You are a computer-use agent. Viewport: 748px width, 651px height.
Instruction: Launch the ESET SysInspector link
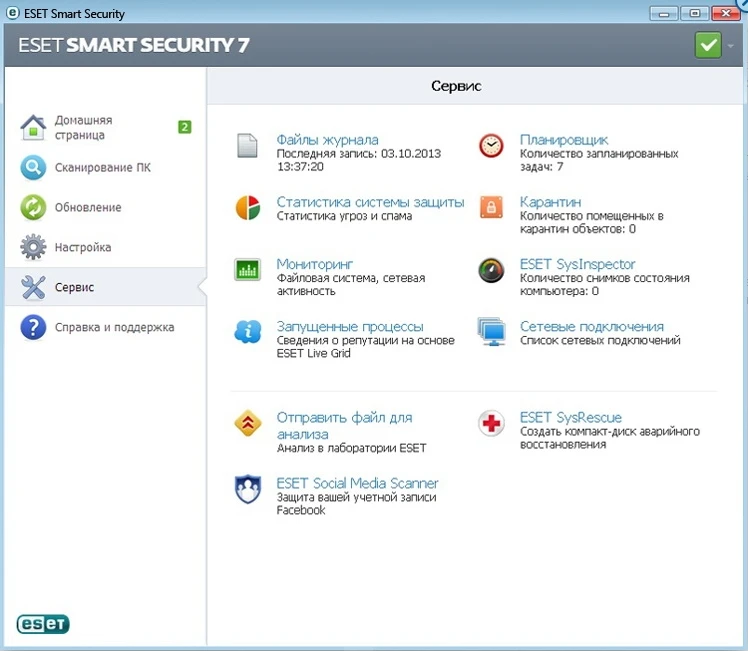[577, 264]
